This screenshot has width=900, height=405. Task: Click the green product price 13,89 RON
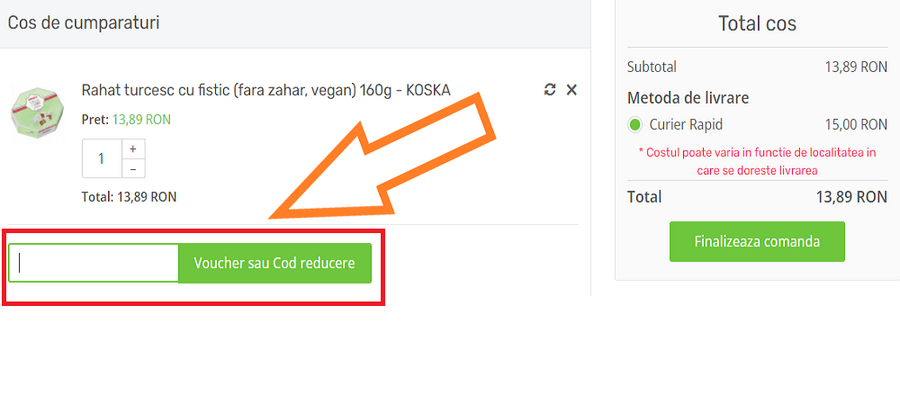pos(141,119)
